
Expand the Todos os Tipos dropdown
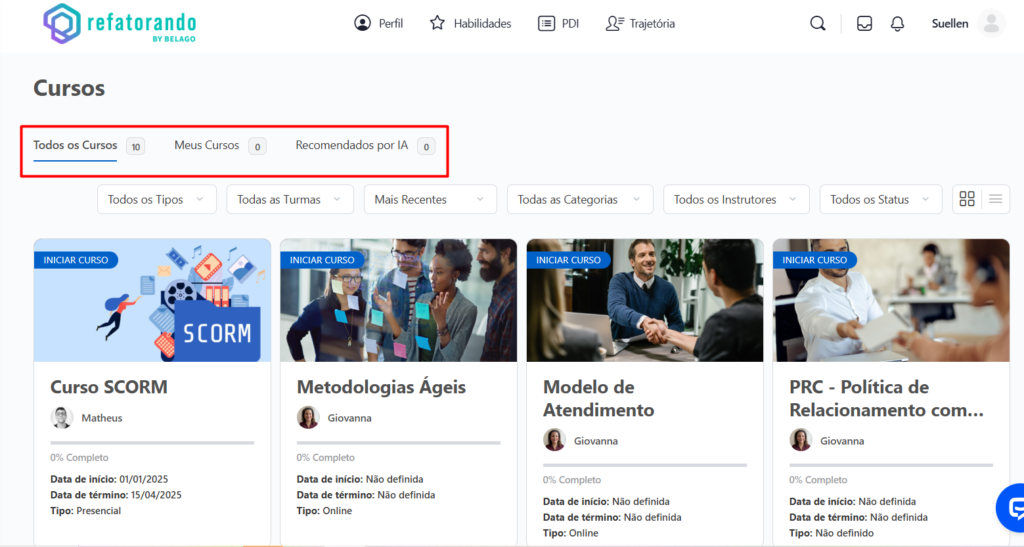click(x=156, y=200)
